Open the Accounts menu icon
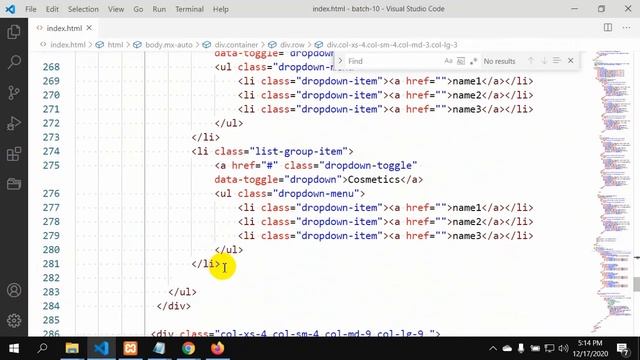Image resolution: width=640 pixels, height=360 pixels. tap(14, 290)
